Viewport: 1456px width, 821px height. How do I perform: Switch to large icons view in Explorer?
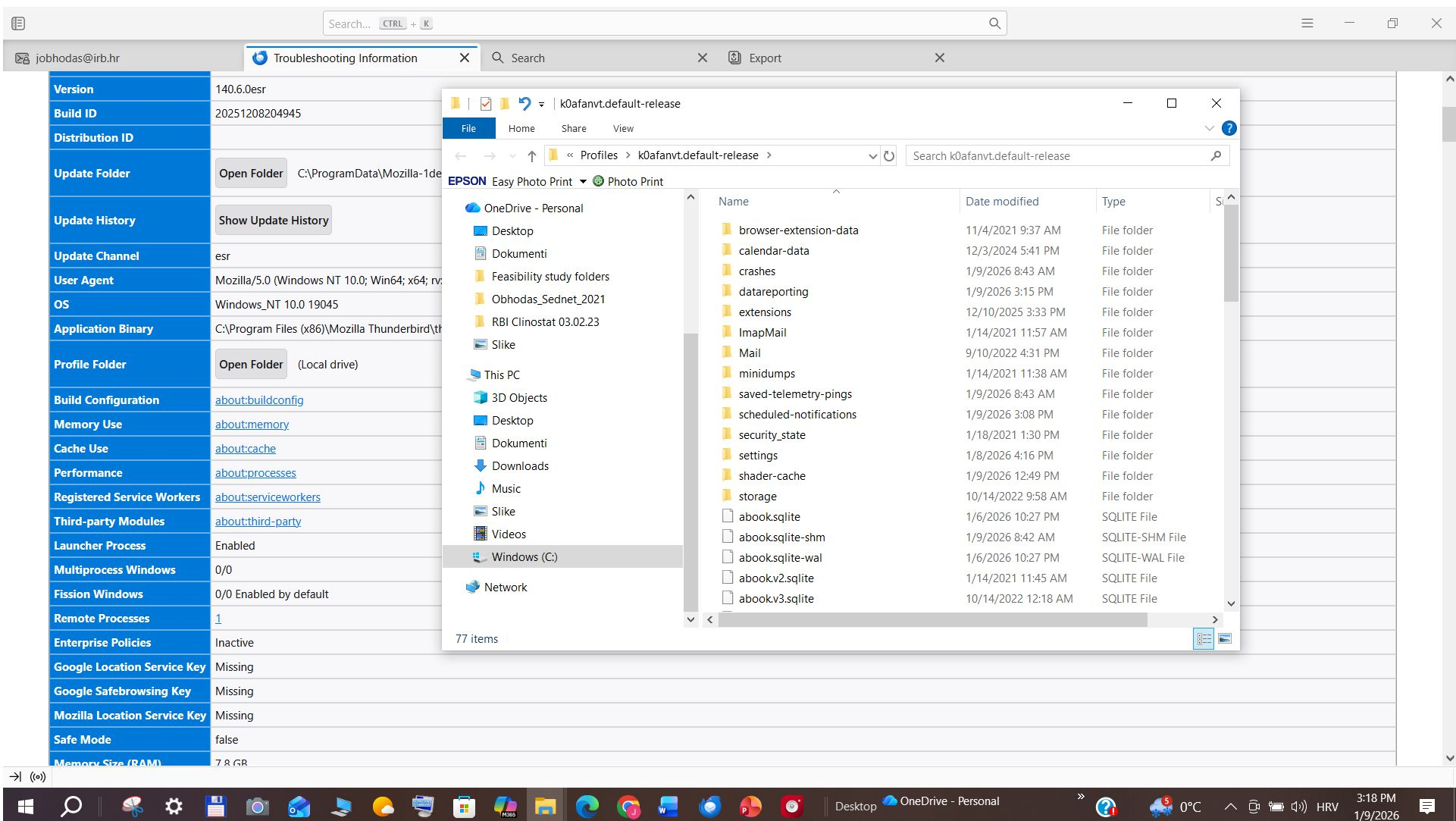pyautogui.click(x=1224, y=639)
